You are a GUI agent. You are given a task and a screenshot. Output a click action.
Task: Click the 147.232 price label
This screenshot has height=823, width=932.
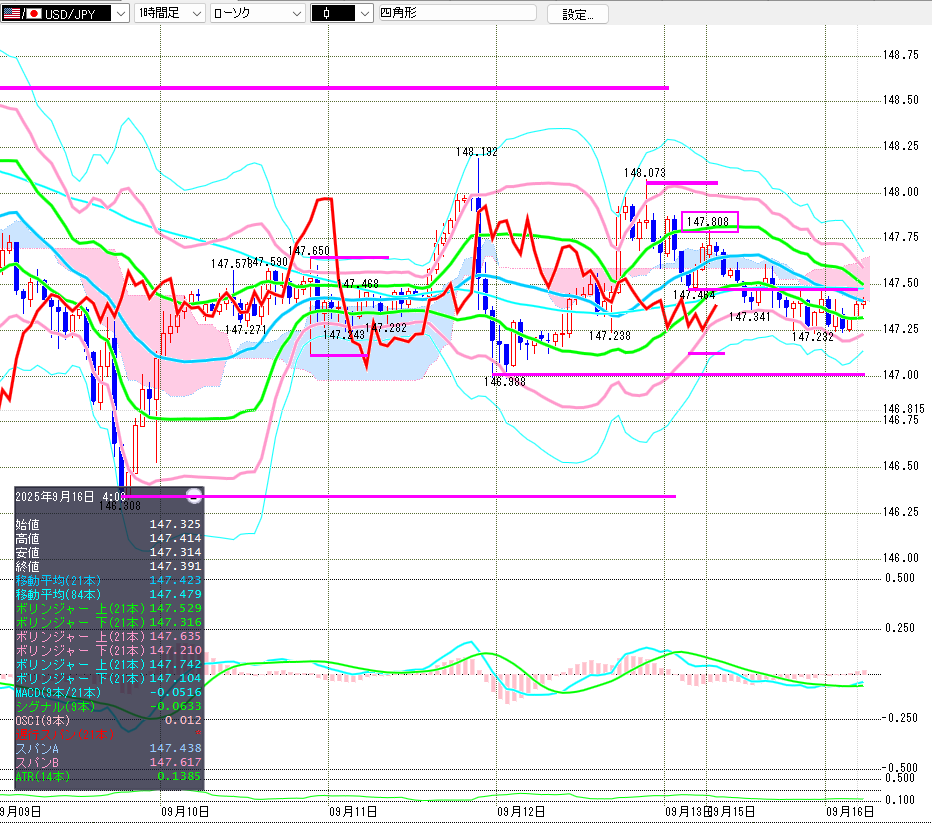pyautogui.click(x=813, y=338)
